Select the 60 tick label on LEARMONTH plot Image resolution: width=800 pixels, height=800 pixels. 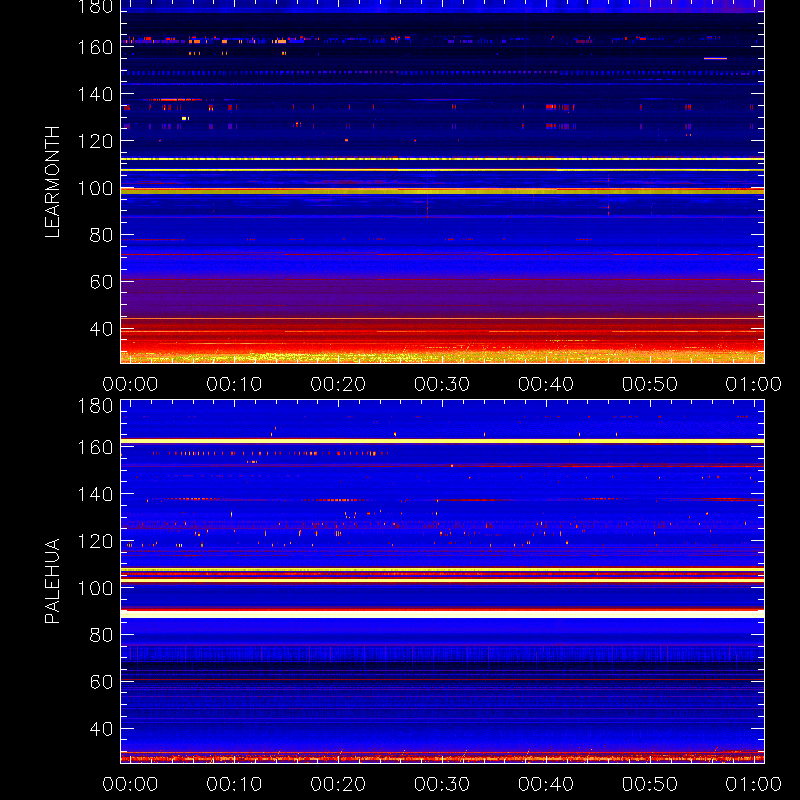click(x=101, y=282)
